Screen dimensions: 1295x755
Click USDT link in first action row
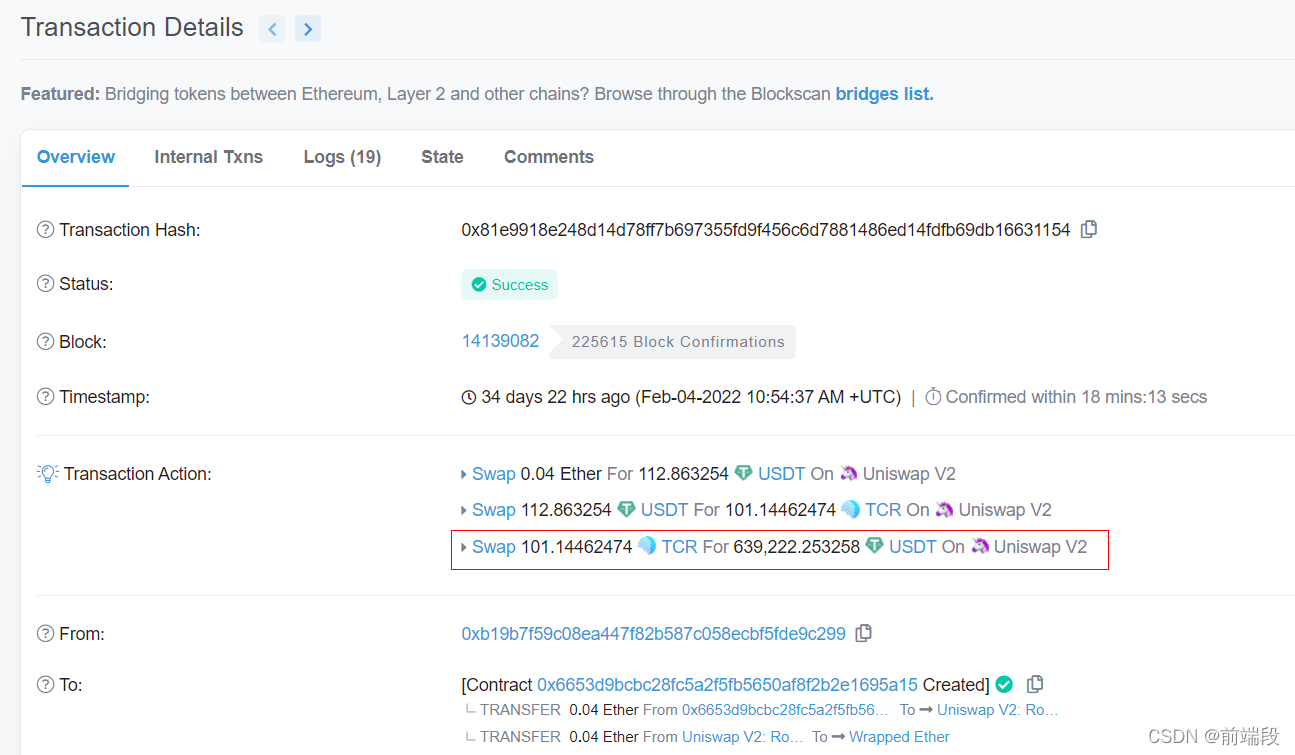click(x=782, y=473)
